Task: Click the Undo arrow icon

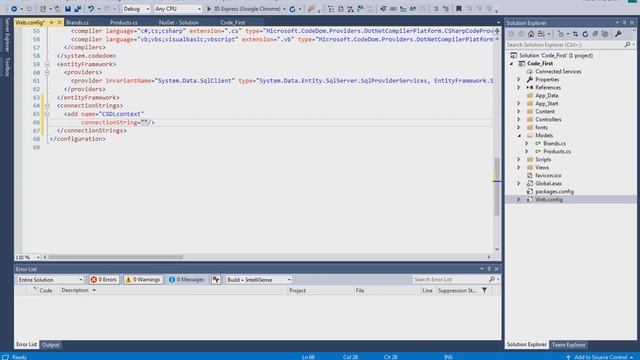Action: (x=91, y=9)
